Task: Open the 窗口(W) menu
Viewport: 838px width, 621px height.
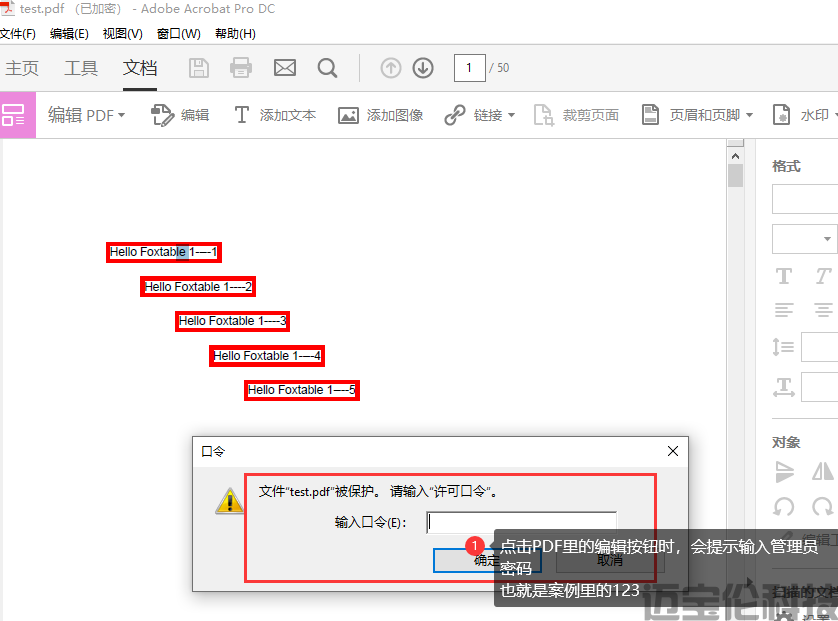Action: coord(179,34)
